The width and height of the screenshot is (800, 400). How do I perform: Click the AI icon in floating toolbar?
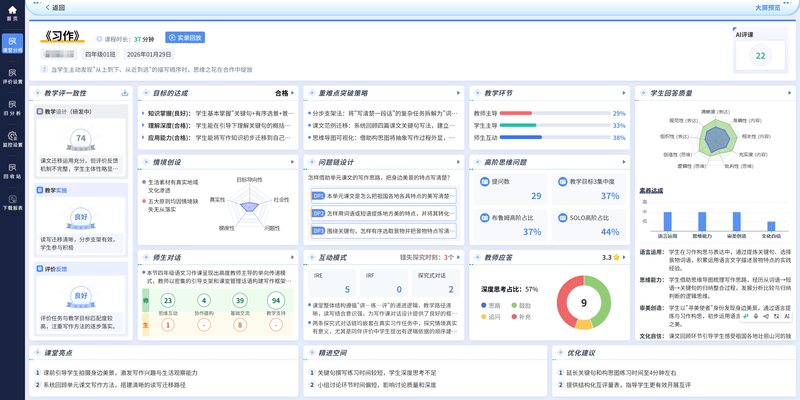(786, 316)
